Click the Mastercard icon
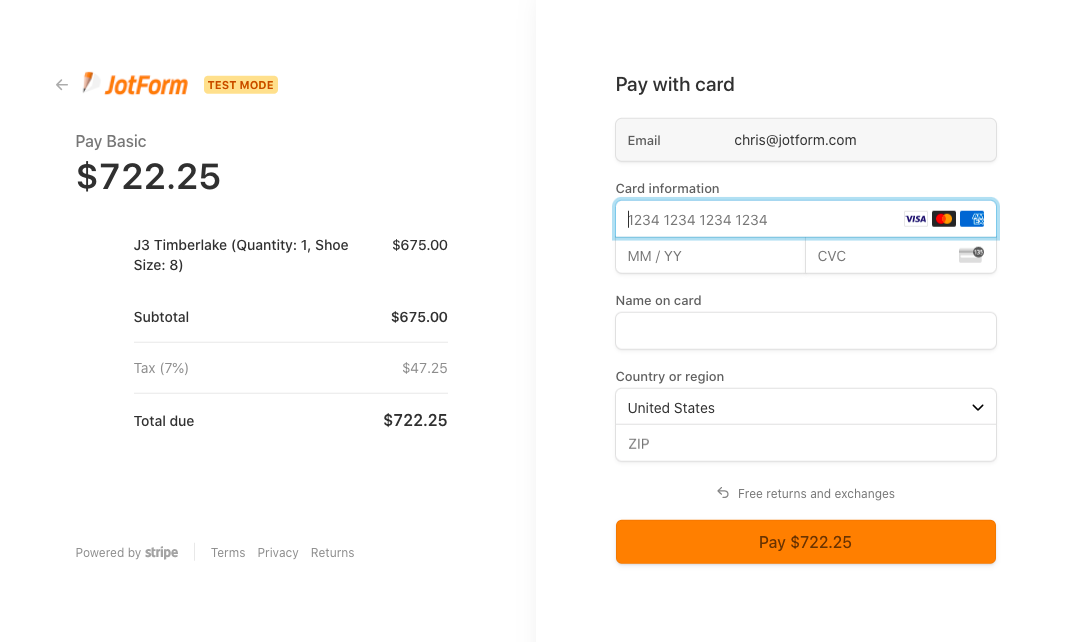This screenshot has width=1081, height=642. 943,219
